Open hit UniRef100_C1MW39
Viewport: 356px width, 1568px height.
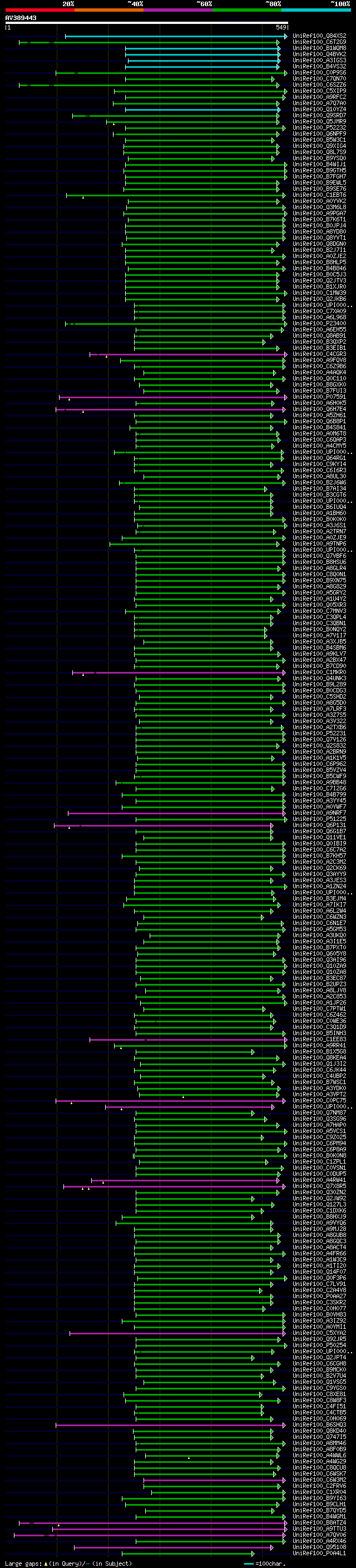pos(319,293)
